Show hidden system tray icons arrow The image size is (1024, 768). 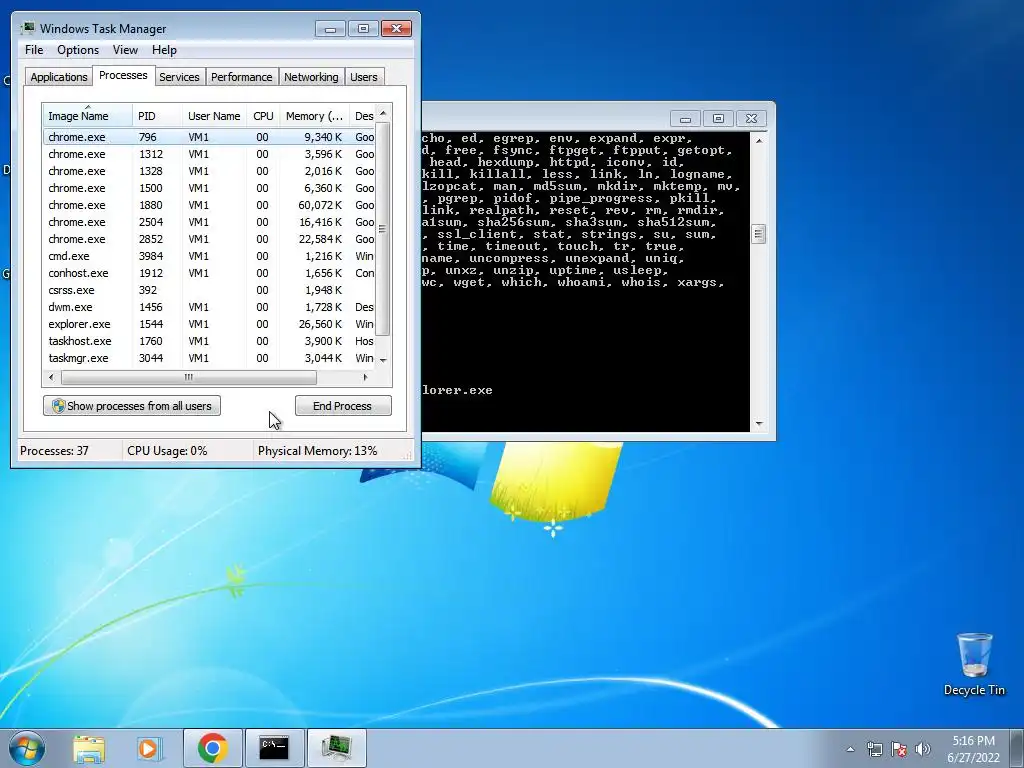click(x=850, y=749)
